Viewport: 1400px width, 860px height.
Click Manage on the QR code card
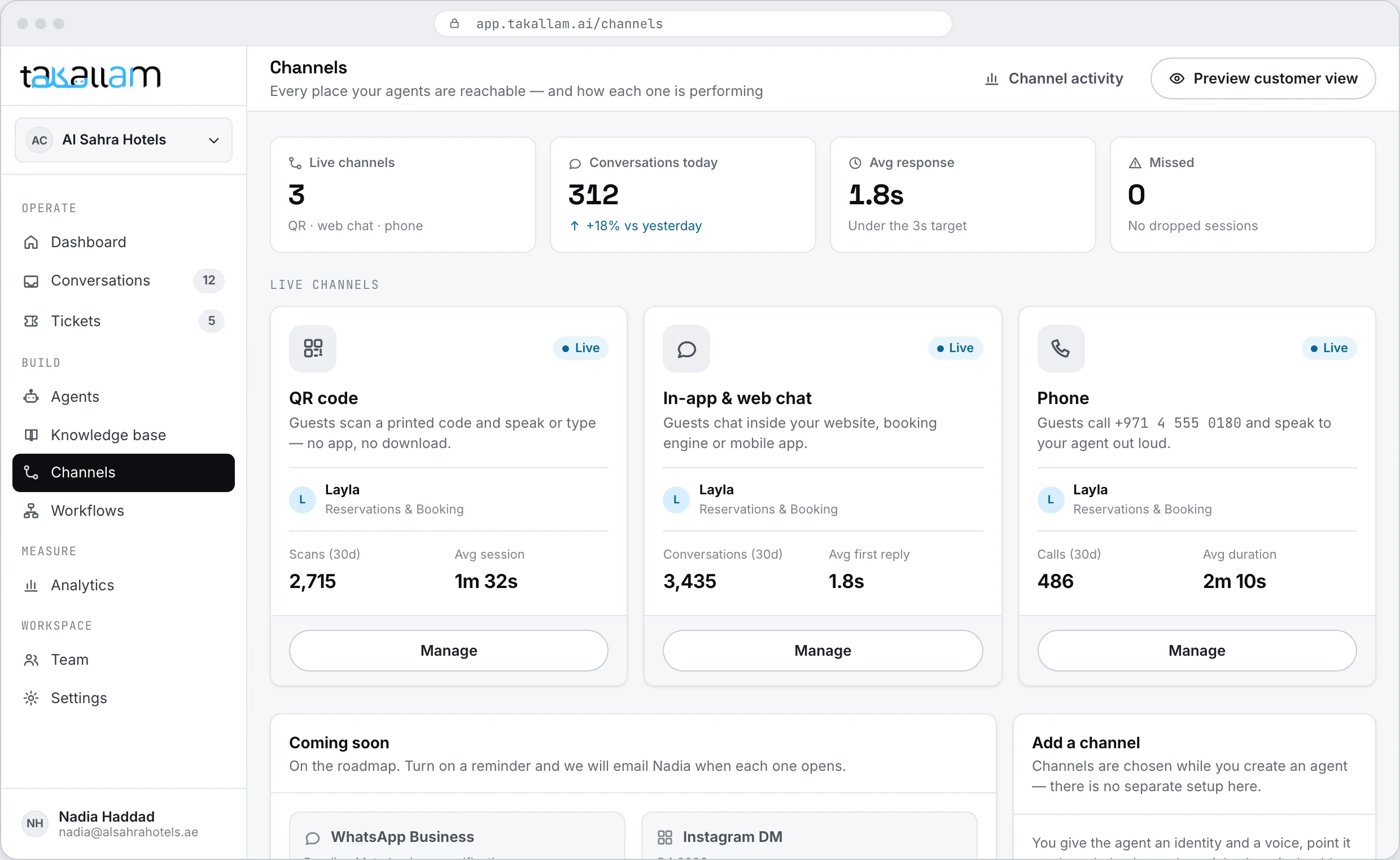pyautogui.click(x=449, y=651)
